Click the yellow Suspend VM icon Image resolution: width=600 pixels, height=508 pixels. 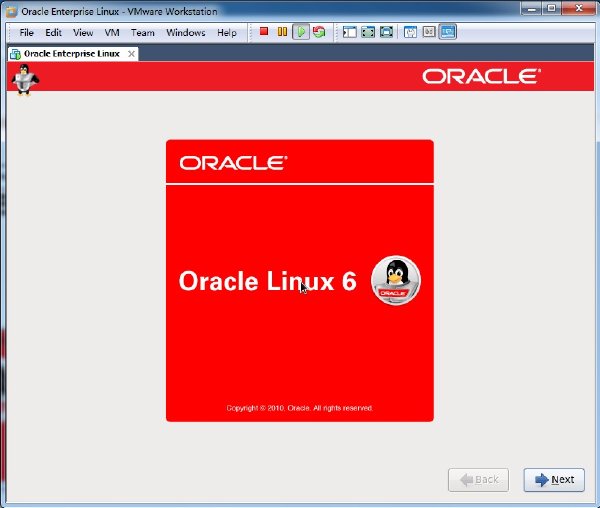pos(282,31)
